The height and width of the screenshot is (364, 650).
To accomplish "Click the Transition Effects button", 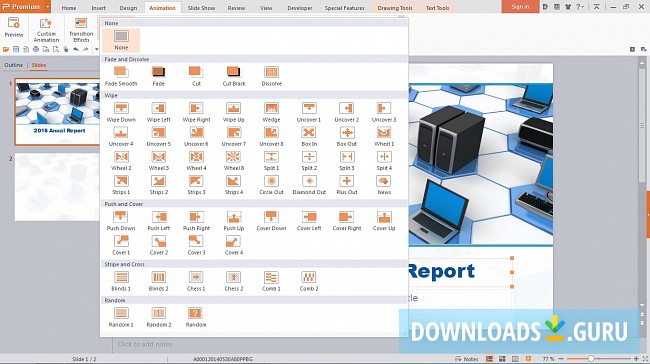I will tap(81, 30).
